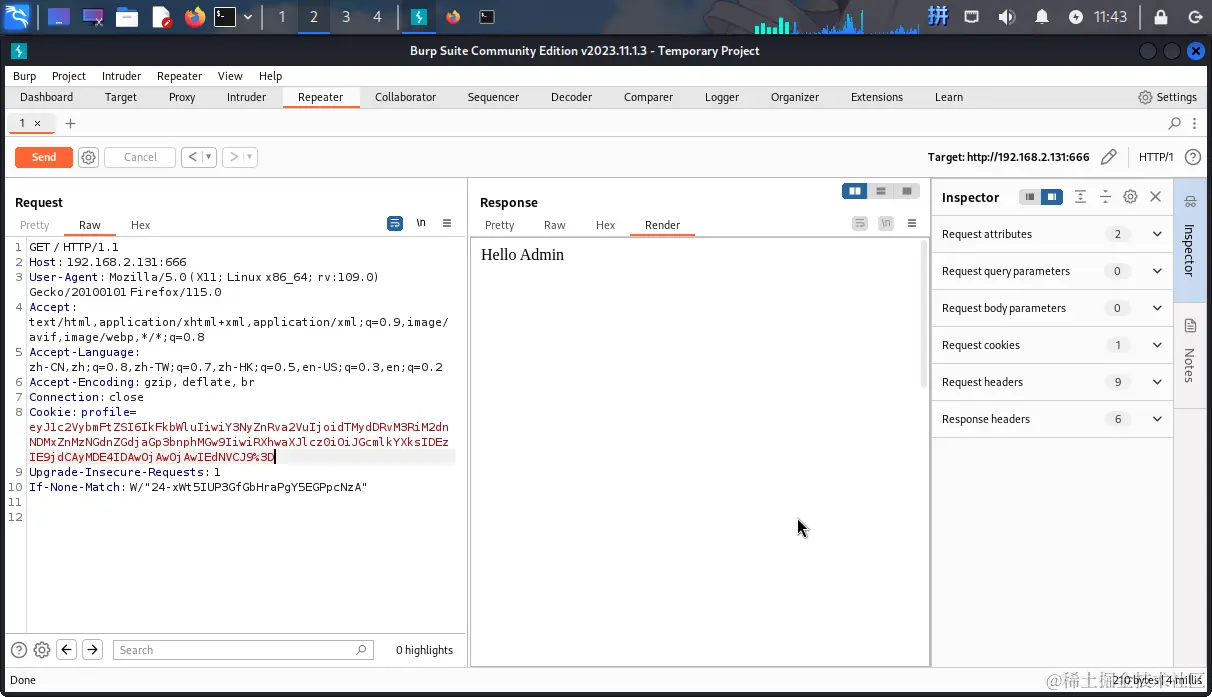
Task: Open the Decoder tab
Action: tap(572, 97)
